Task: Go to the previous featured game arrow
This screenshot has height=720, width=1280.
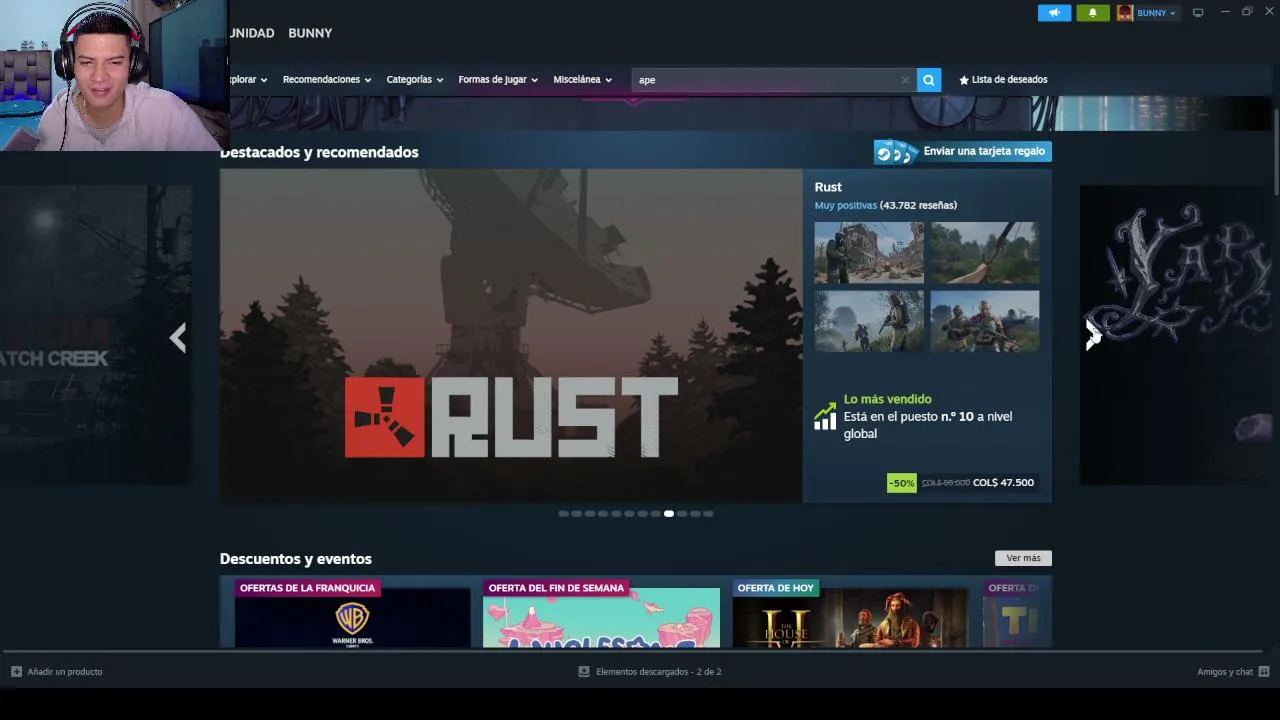Action: (178, 338)
